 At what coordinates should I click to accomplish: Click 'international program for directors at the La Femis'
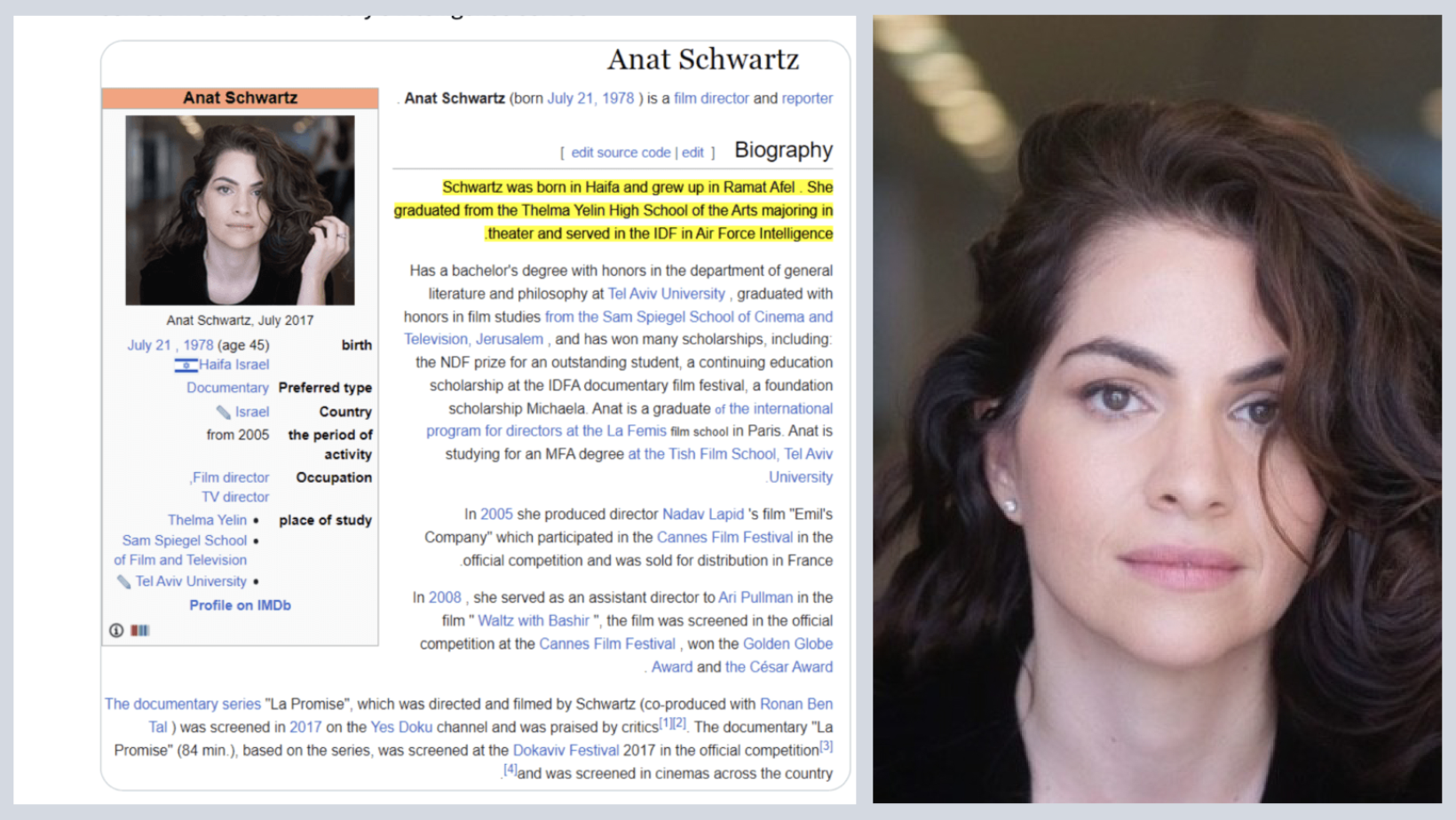point(629,420)
